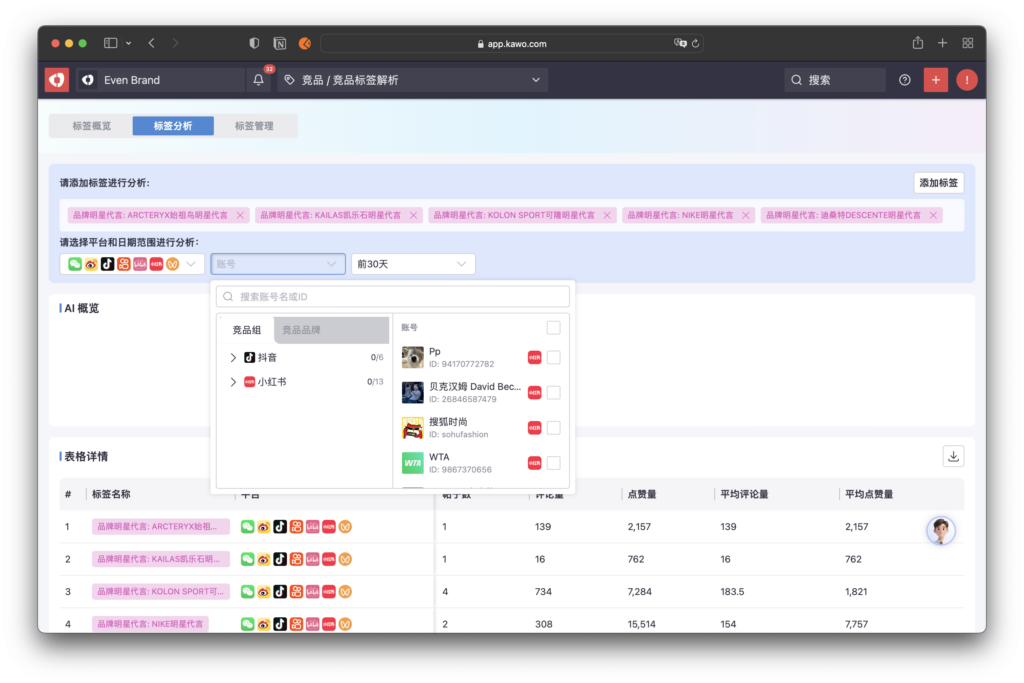Screen dimensions: 1024x683
Task: Click the 搜索账号名或ID search field
Action: point(393,297)
